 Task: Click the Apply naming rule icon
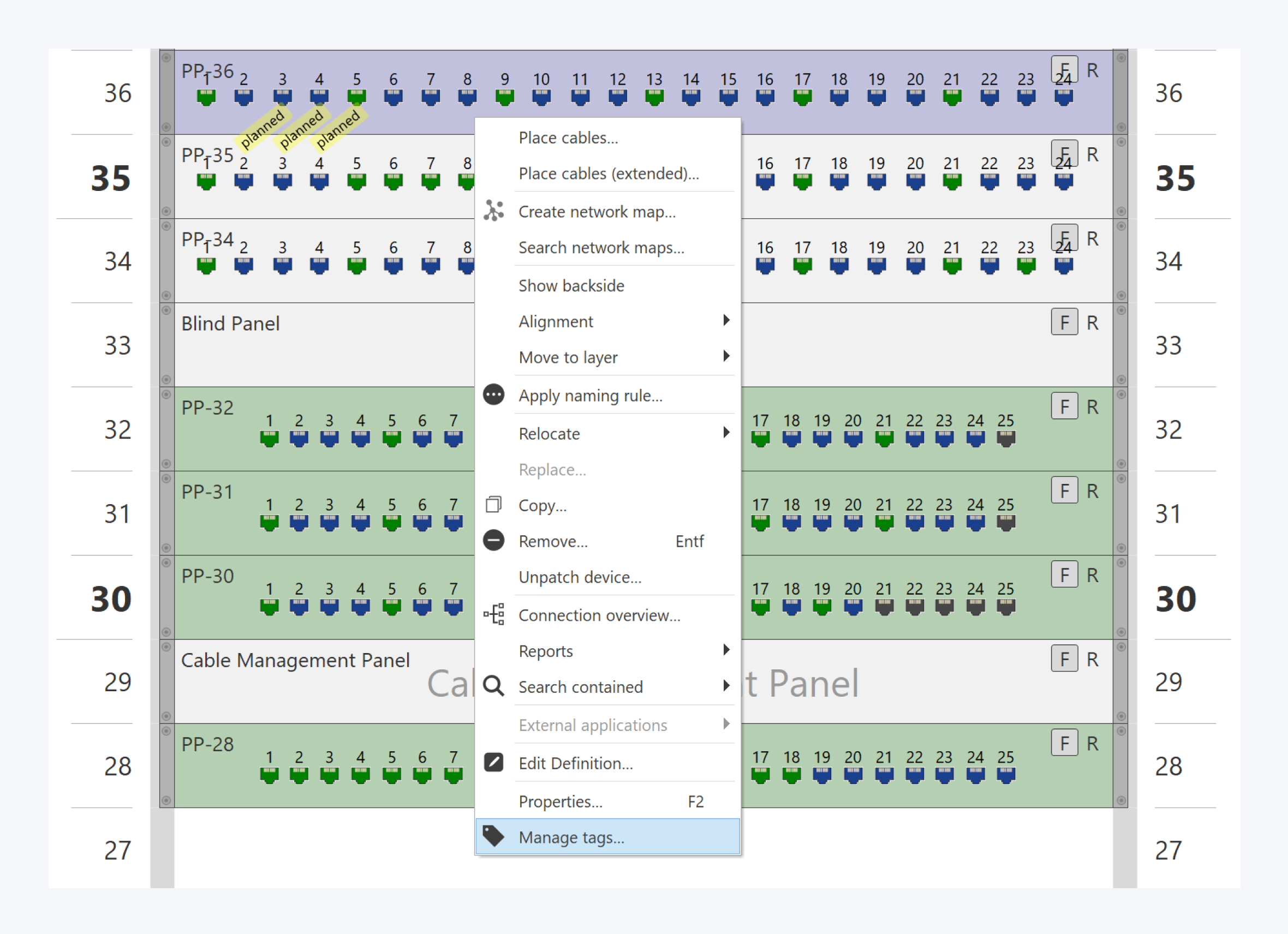tap(493, 395)
